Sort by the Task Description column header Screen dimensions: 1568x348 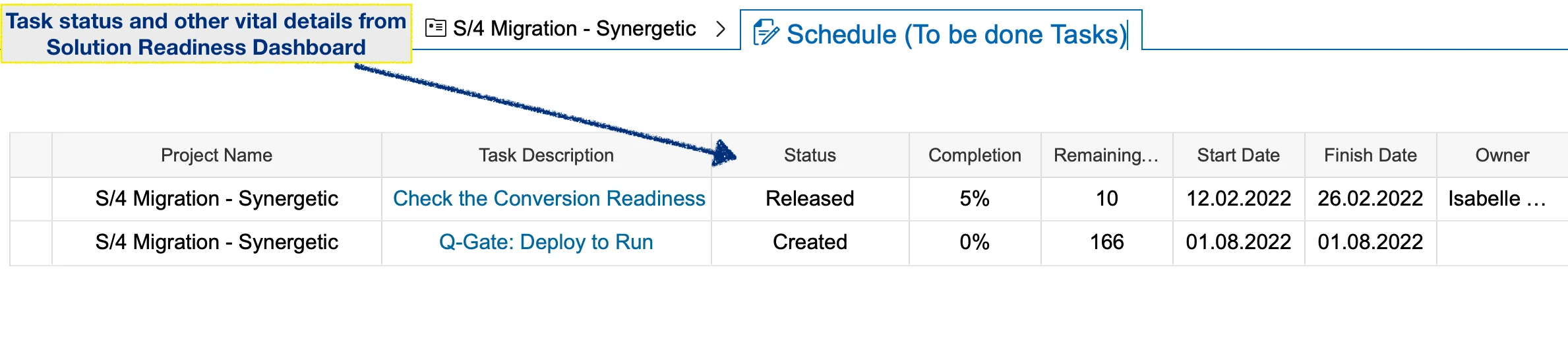546,156
